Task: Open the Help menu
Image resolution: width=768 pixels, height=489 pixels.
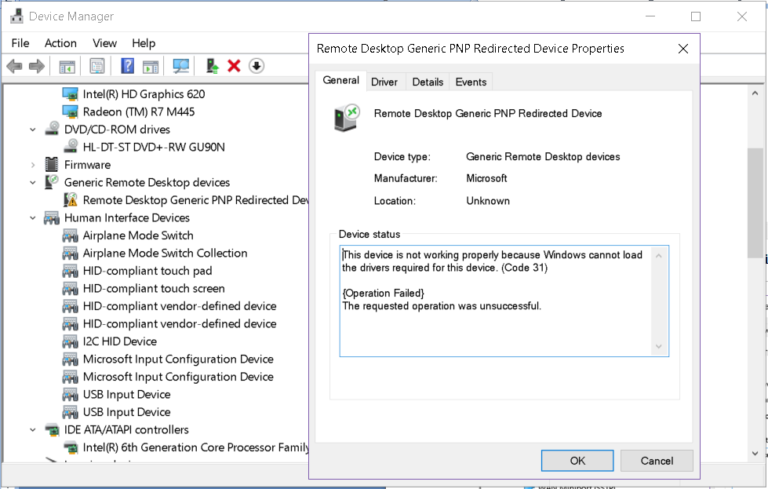Action: coord(144,43)
